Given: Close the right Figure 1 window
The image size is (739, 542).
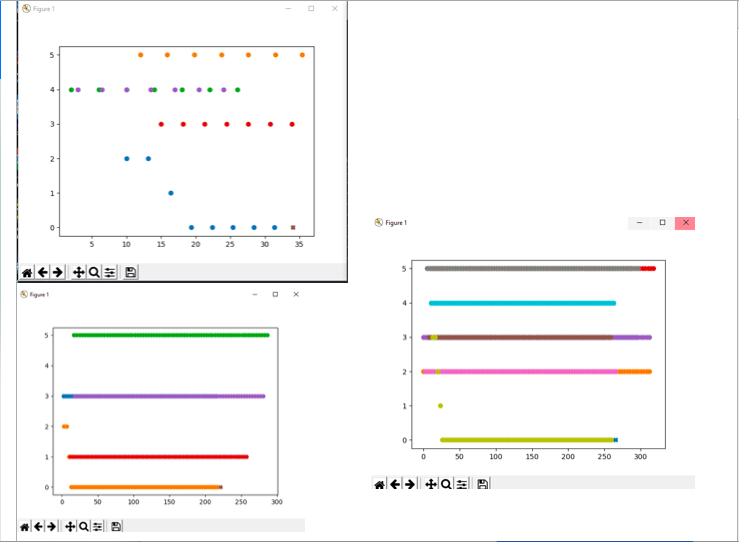Looking at the screenshot, I should 685,223.
